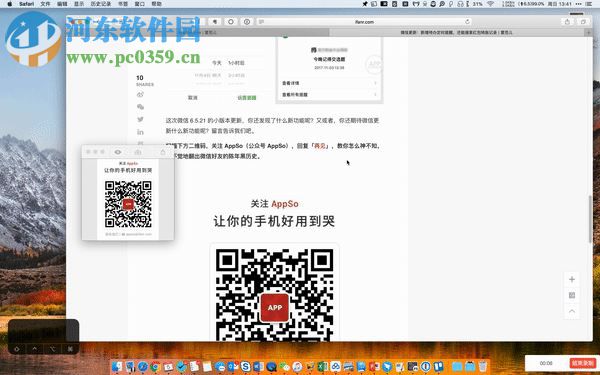Click the plus floating button on page
600x375 pixels.
click(572, 279)
